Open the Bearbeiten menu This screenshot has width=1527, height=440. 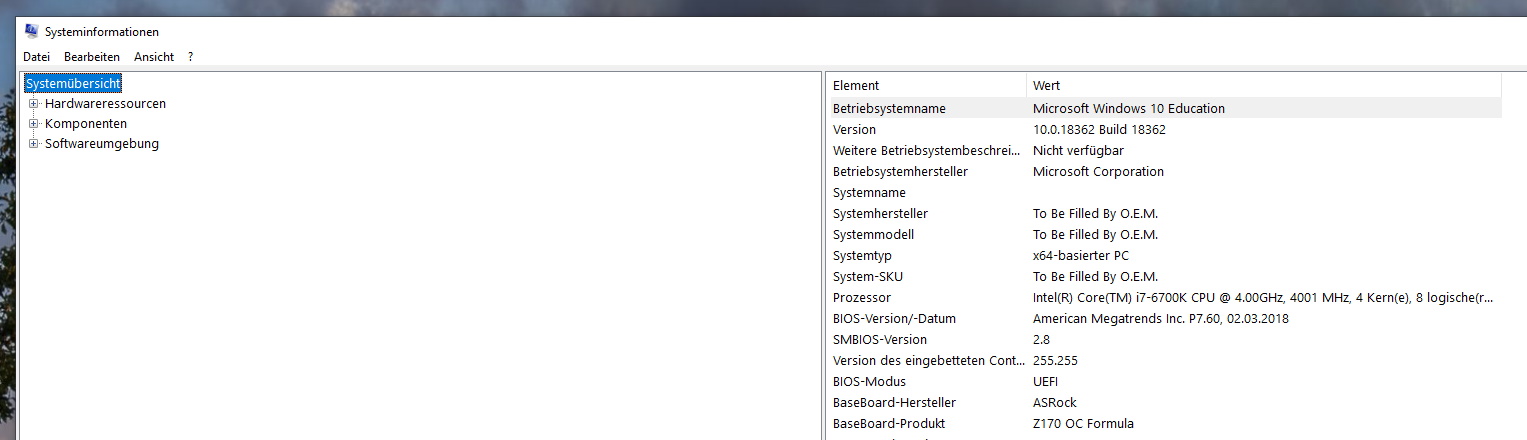pos(92,57)
